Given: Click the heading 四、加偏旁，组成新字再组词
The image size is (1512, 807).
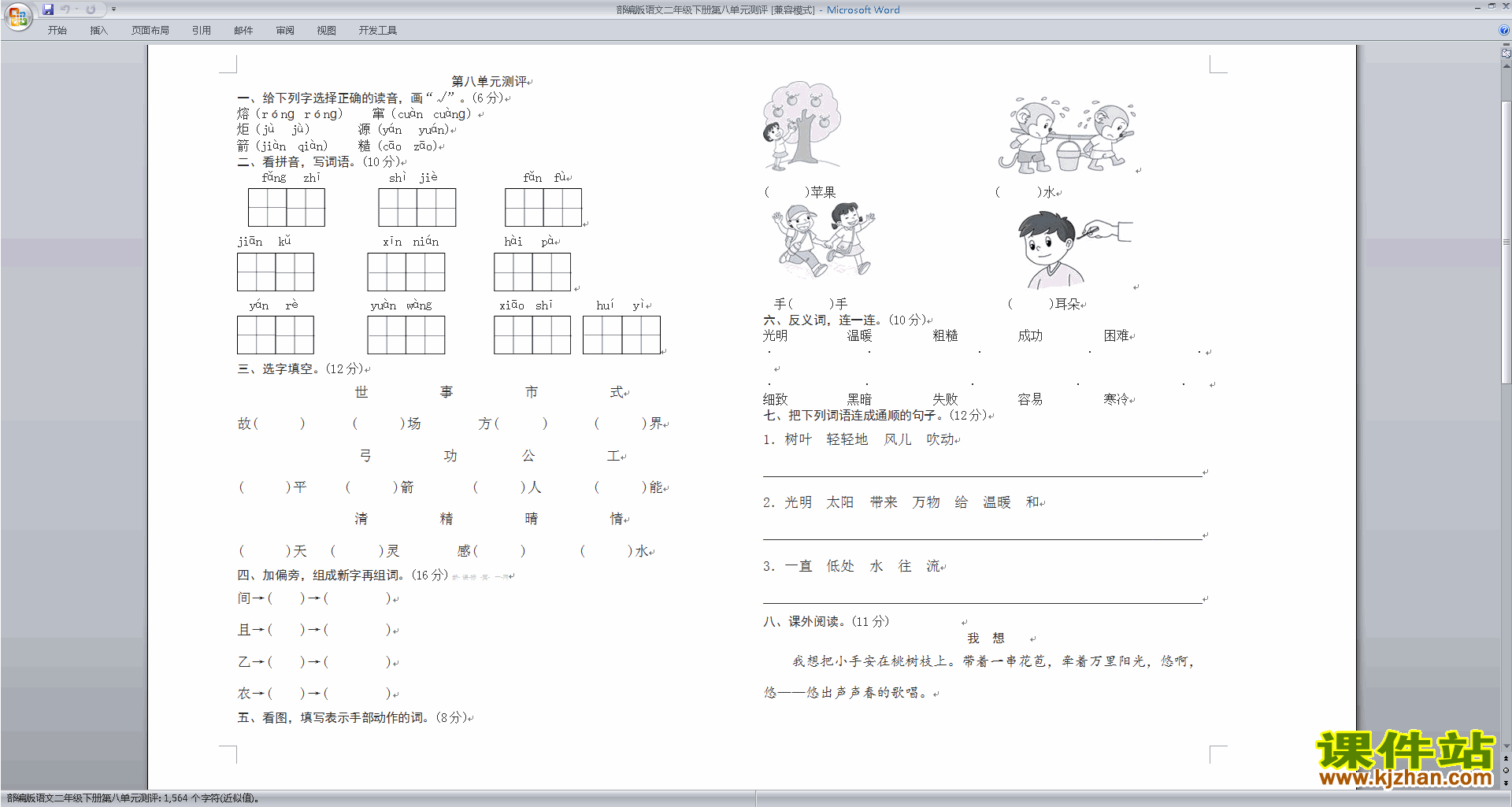Looking at the screenshot, I should [343, 576].
